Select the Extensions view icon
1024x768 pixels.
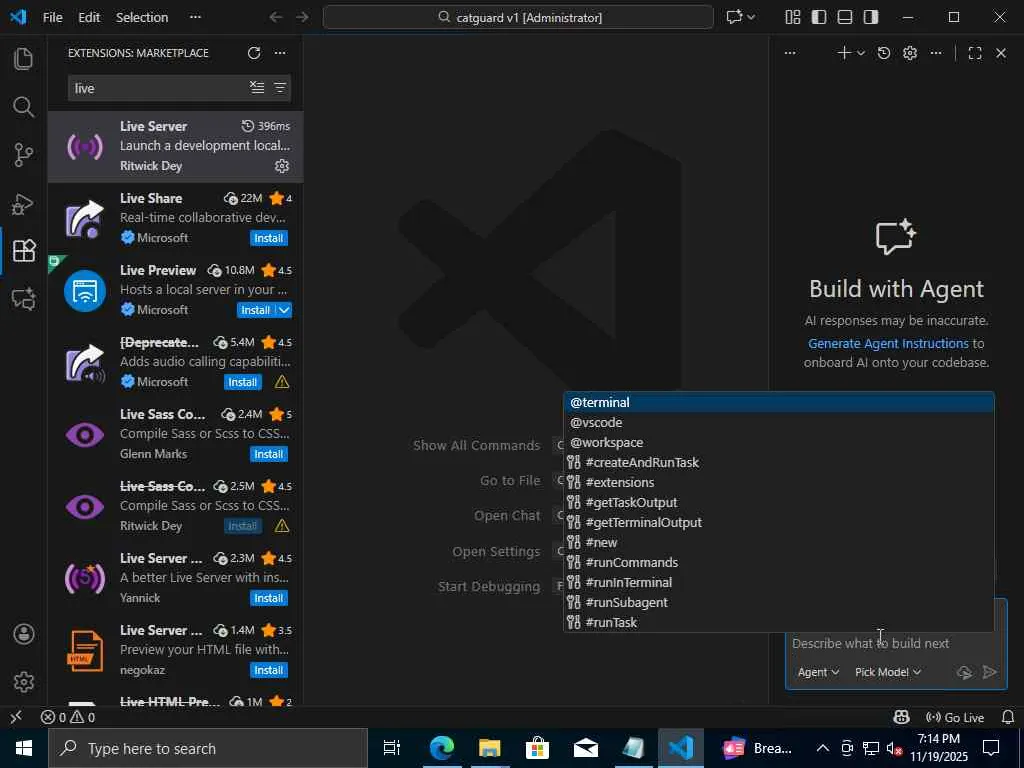coord(24,251)
